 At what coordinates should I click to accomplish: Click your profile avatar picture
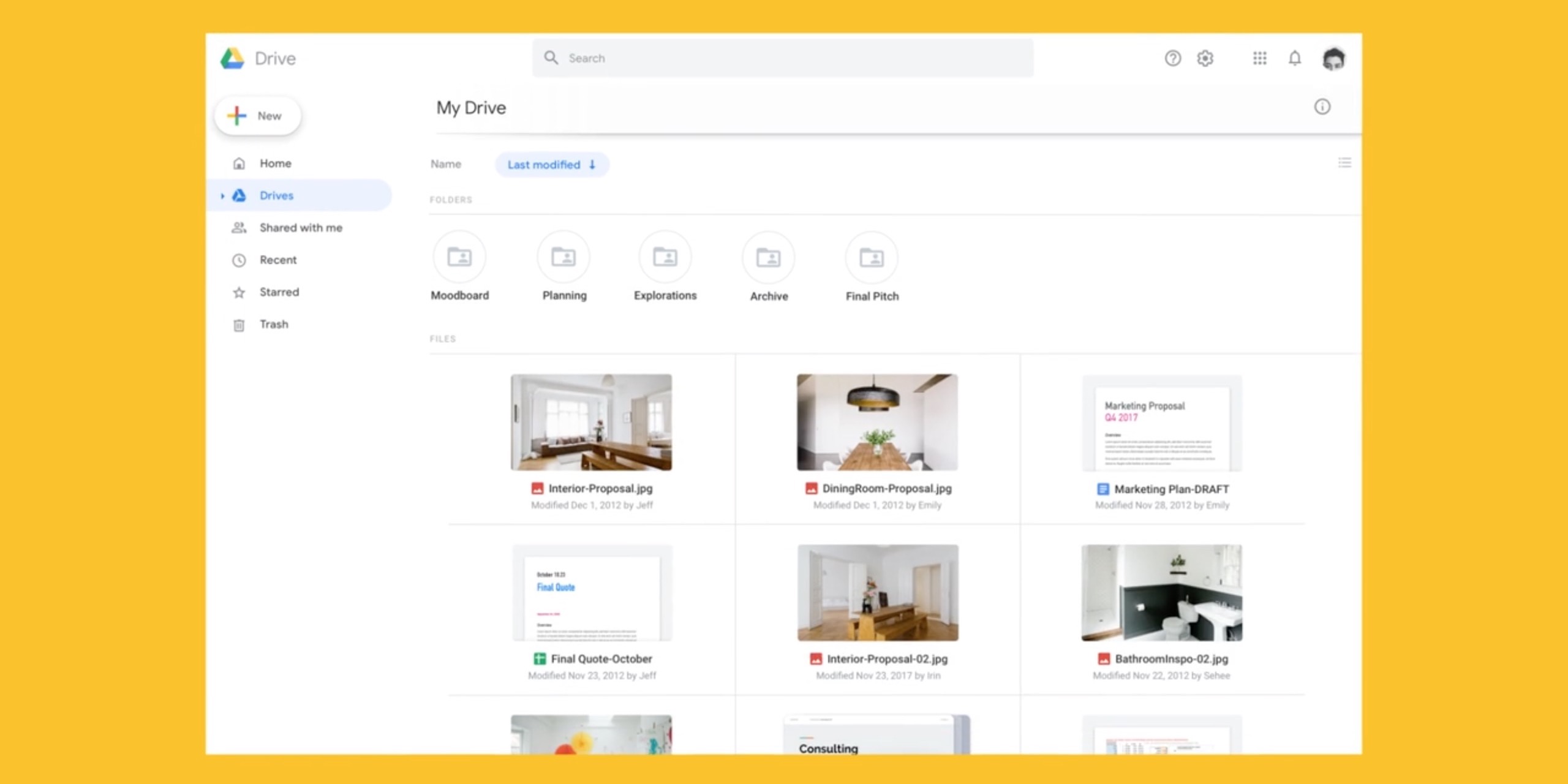1334,58
